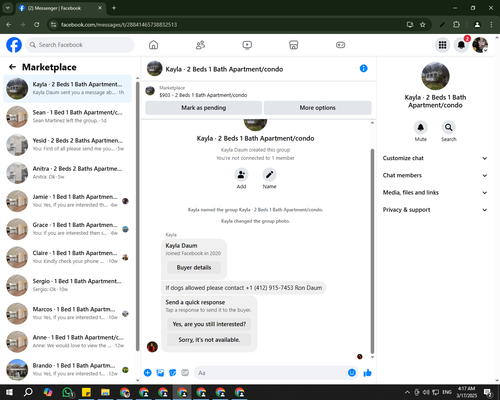Click the large group photo in right panel
The height and width of the screenshot is (400, 500).
[x=435, y=76]
